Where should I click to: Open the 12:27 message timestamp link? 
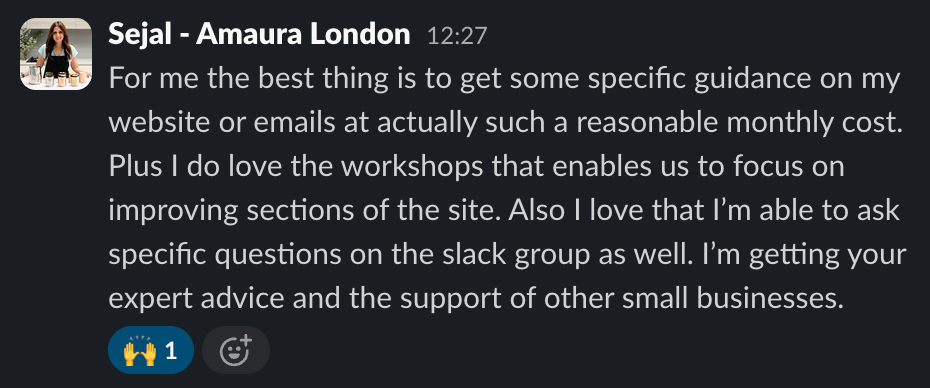pos(457,37)
